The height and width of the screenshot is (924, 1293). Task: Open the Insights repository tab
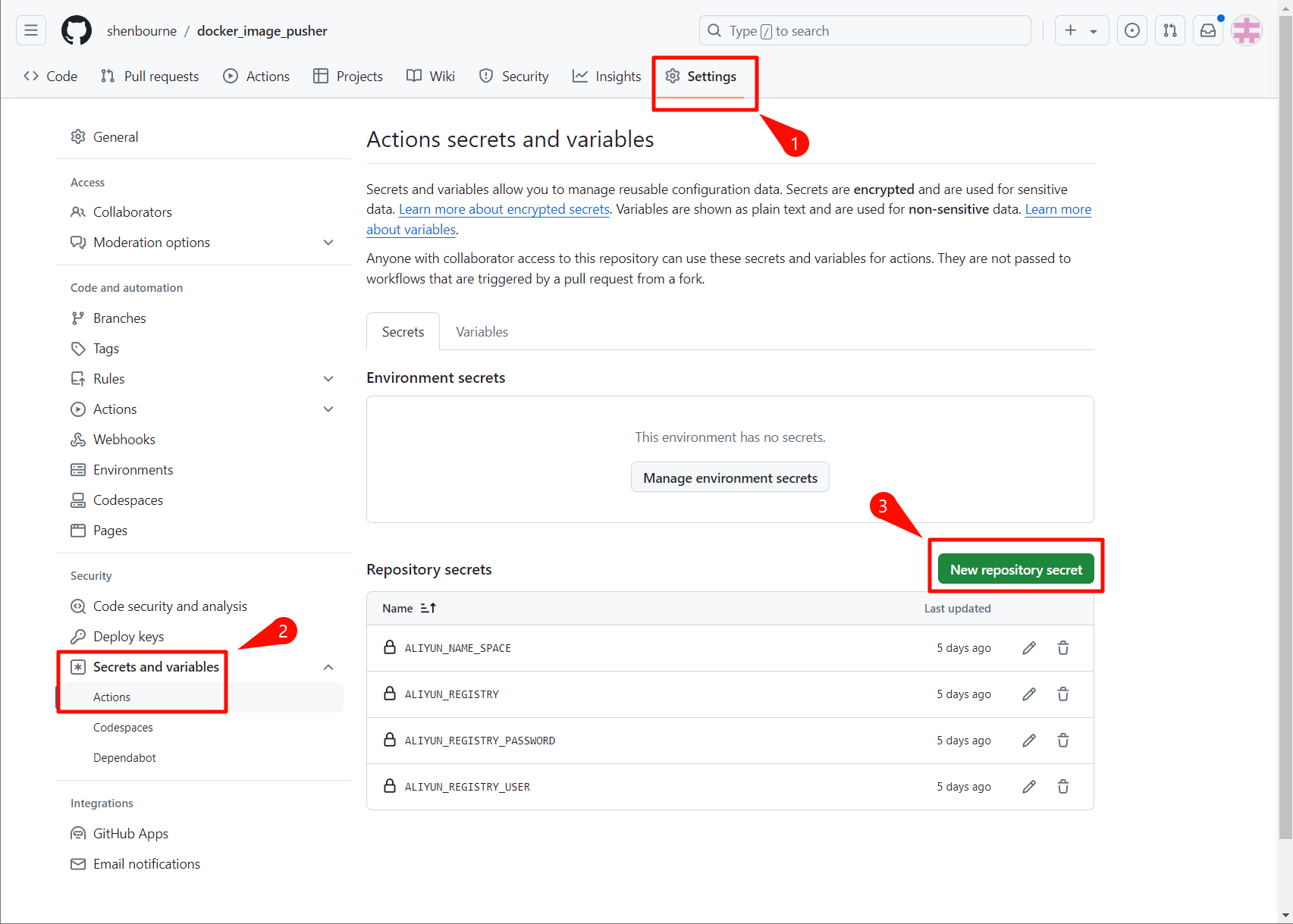tap(607, 77)
